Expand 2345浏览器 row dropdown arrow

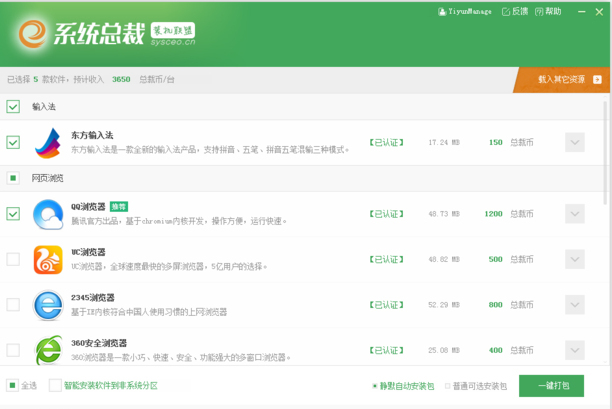[575, 305]
